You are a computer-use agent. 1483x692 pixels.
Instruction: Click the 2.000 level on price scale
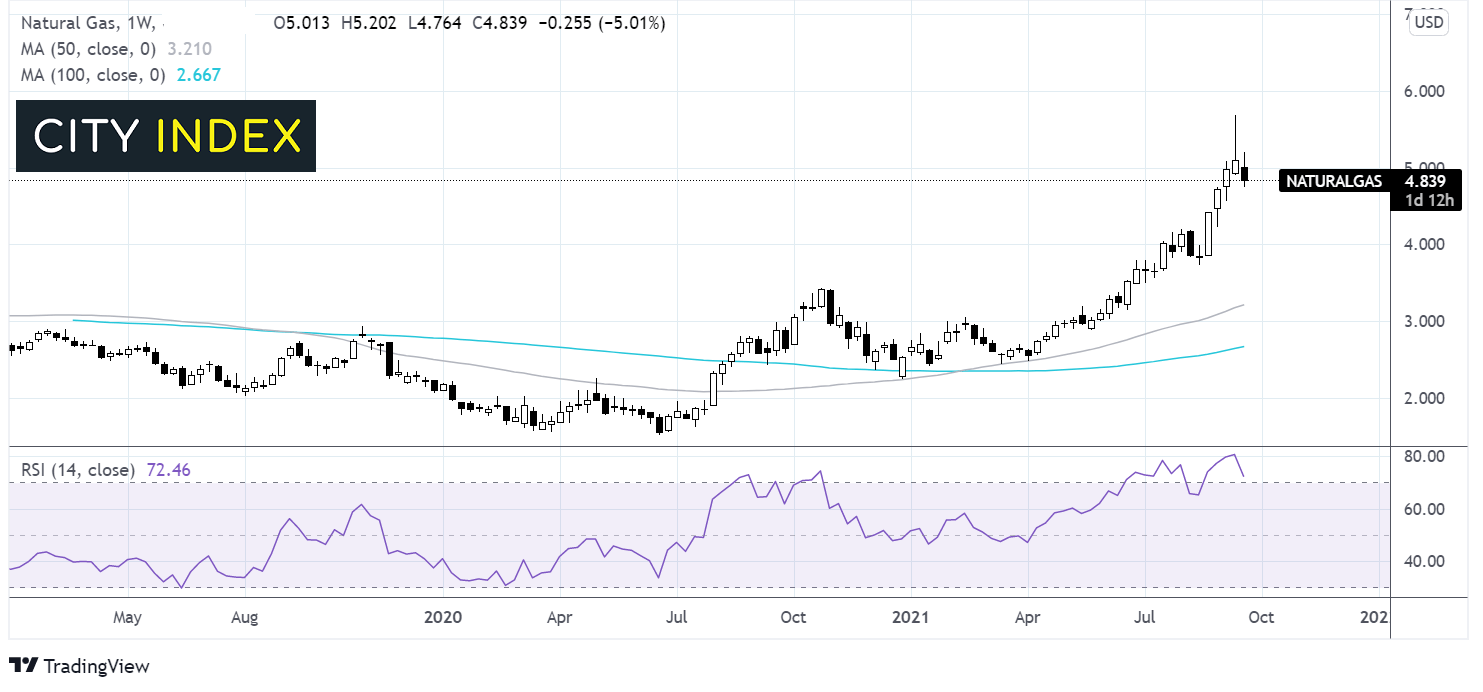(1426, 398)
